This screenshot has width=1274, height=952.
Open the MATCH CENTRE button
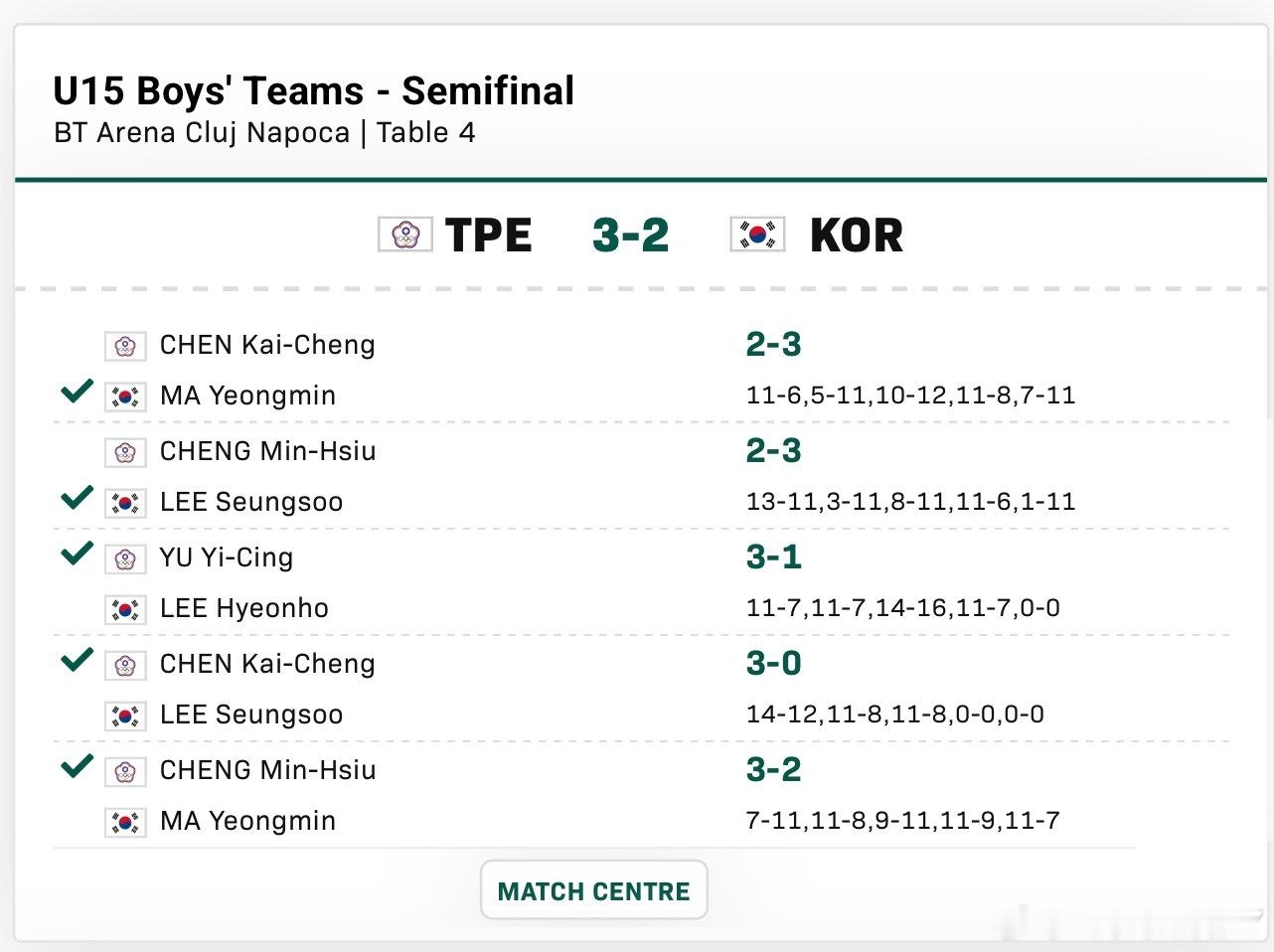(593, 890)
